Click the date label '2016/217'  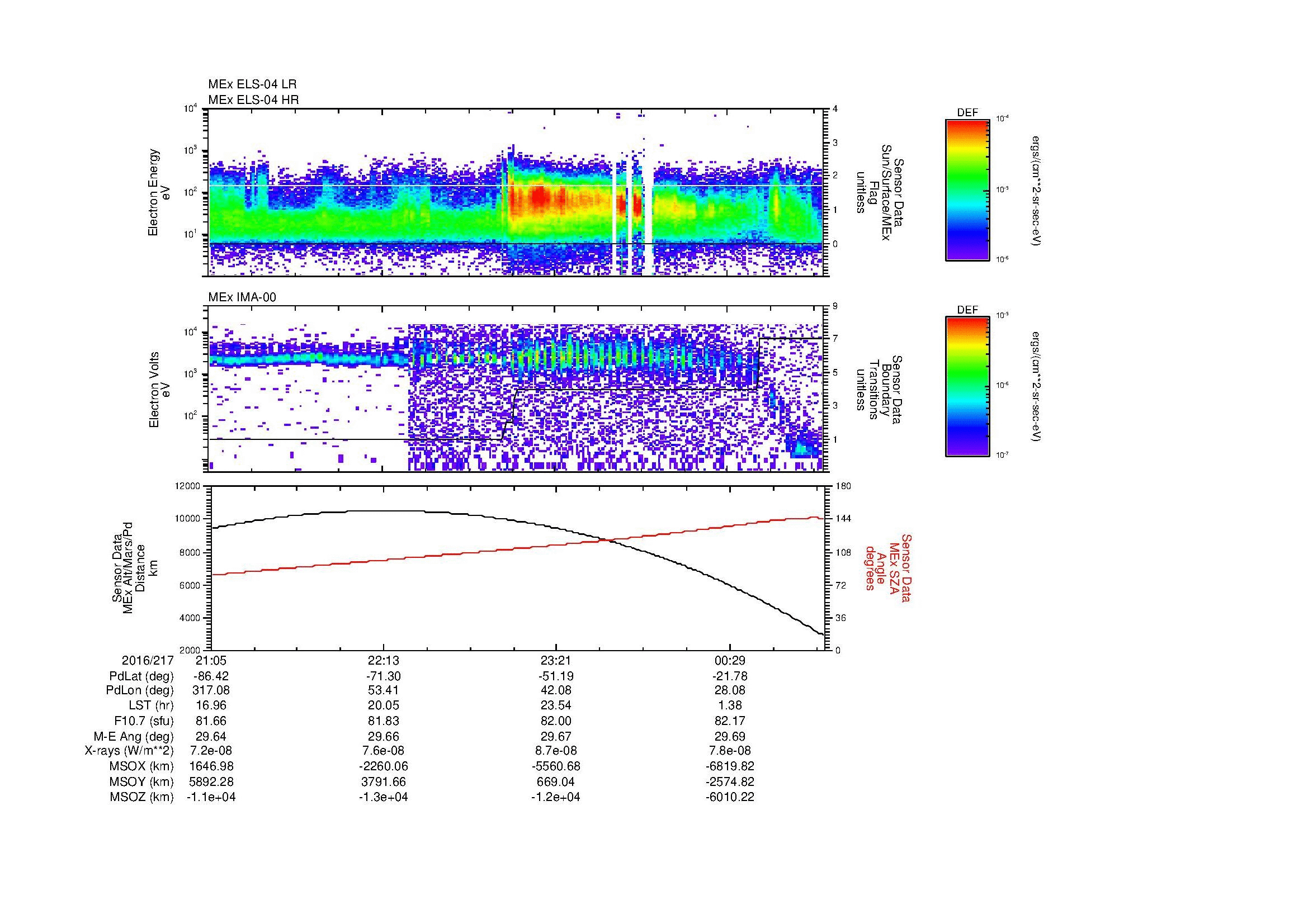point(148,661)
